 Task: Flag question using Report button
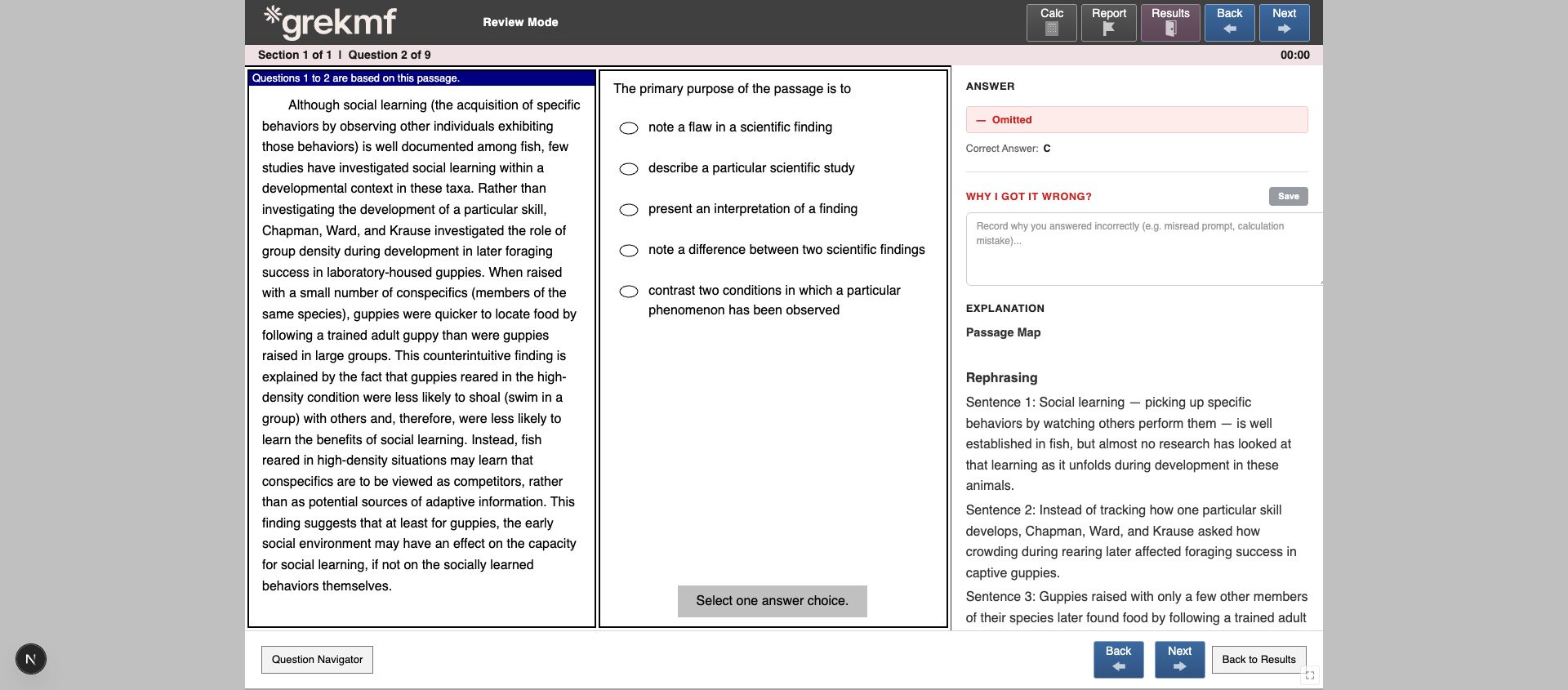1108,22
